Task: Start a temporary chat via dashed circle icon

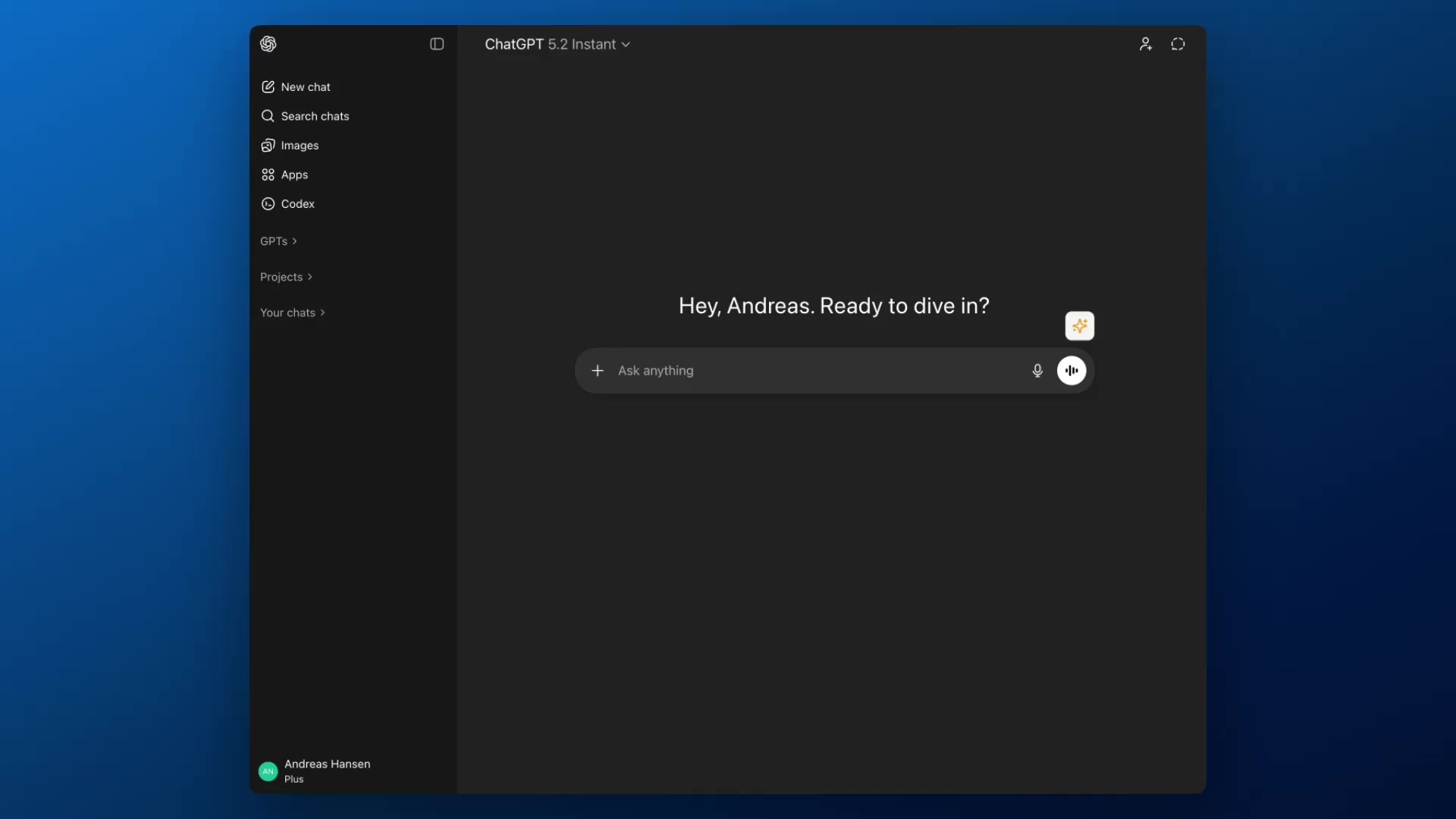Action: 1178,44
